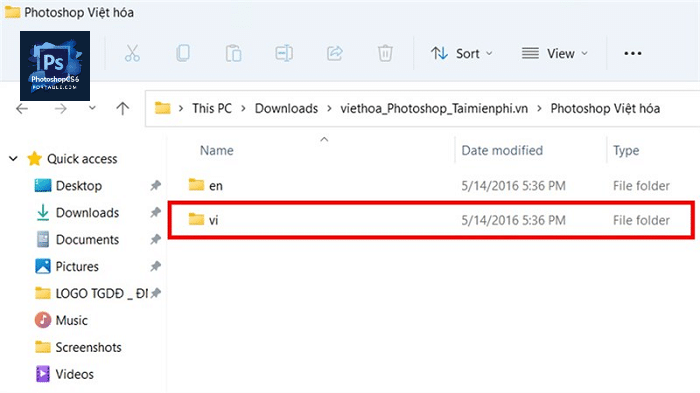Open Videos in Quick access
Viewport: 700px width, 393px height.
click(x=75, y=374)
